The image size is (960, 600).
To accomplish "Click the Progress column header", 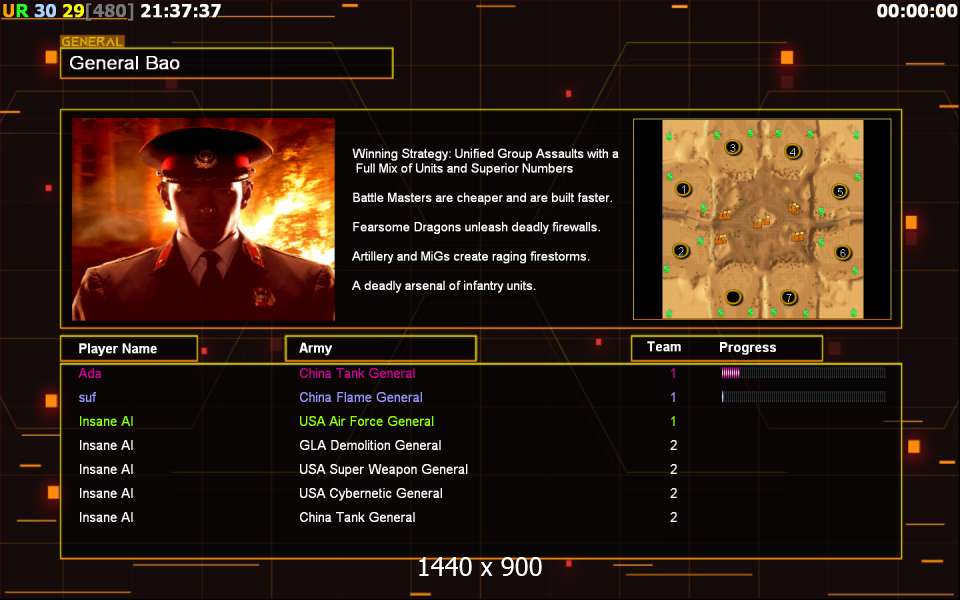I will [748, 348].
